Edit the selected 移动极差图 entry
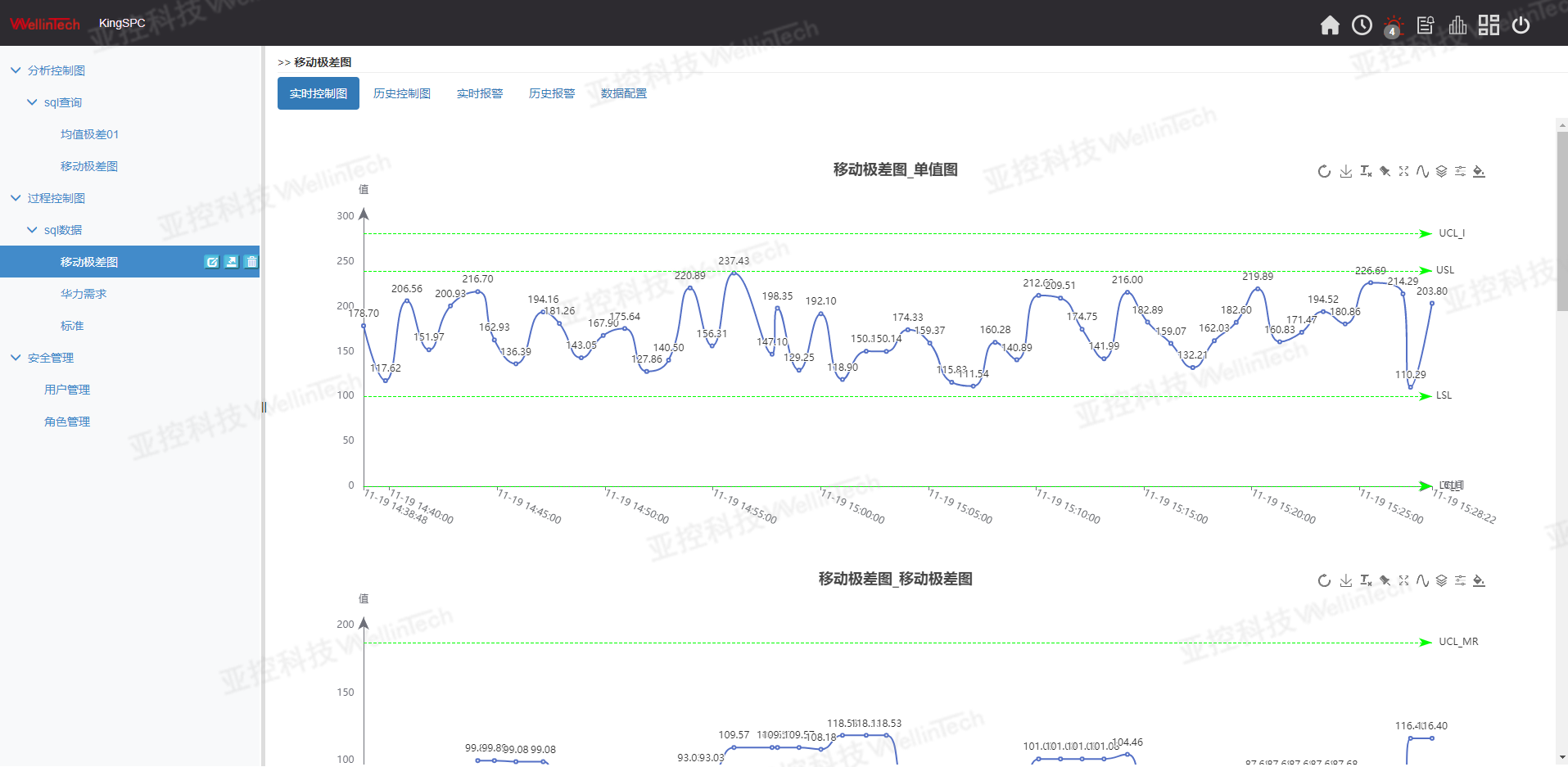 [212, 262]
